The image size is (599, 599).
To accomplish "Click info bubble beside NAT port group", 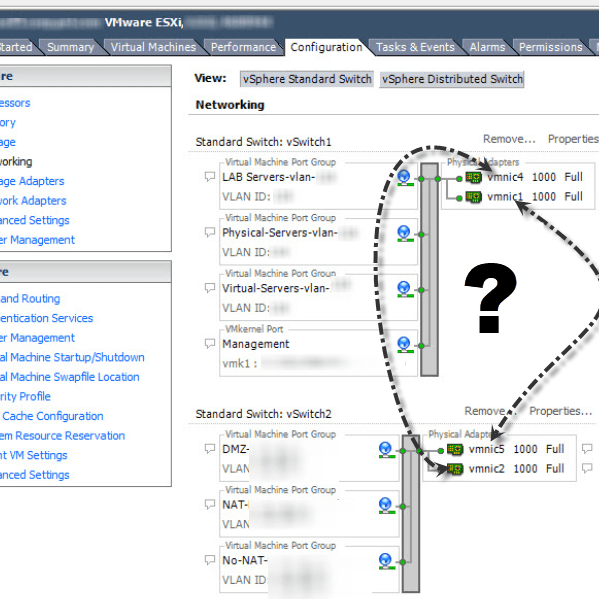I will (210, 504).
